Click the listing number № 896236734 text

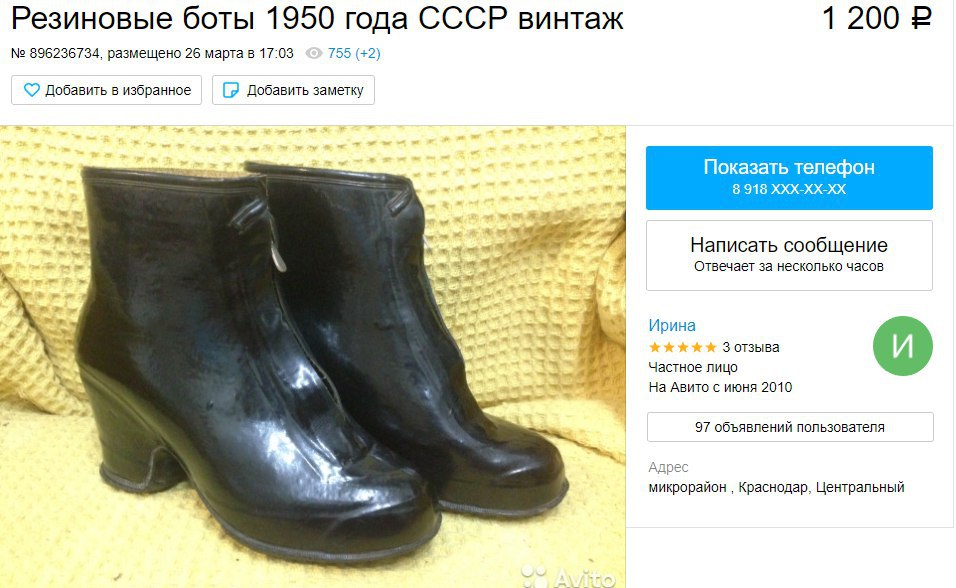[x=55, y=54]
